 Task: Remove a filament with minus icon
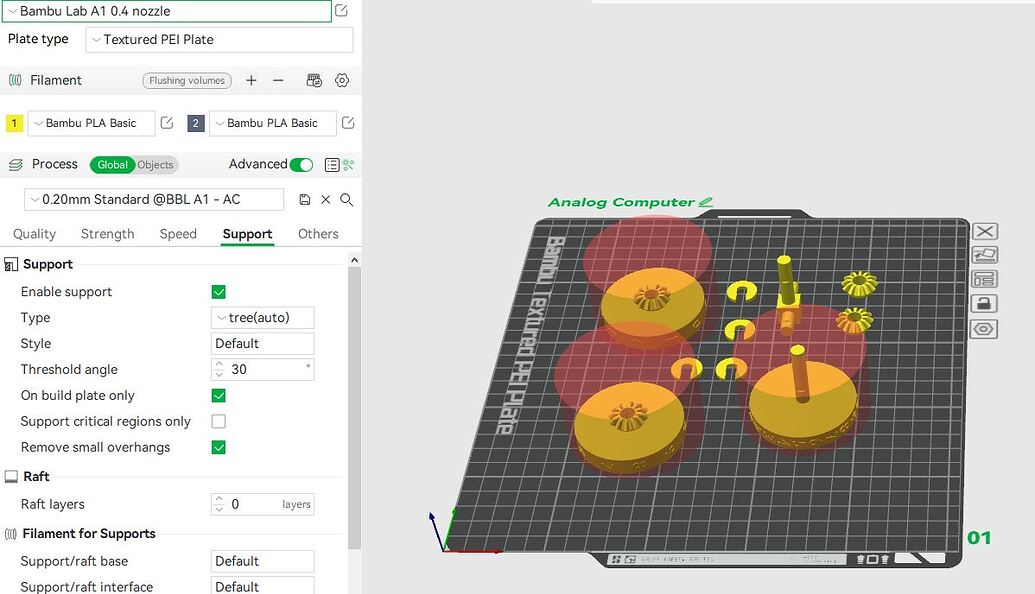click(x=278, y=81)
